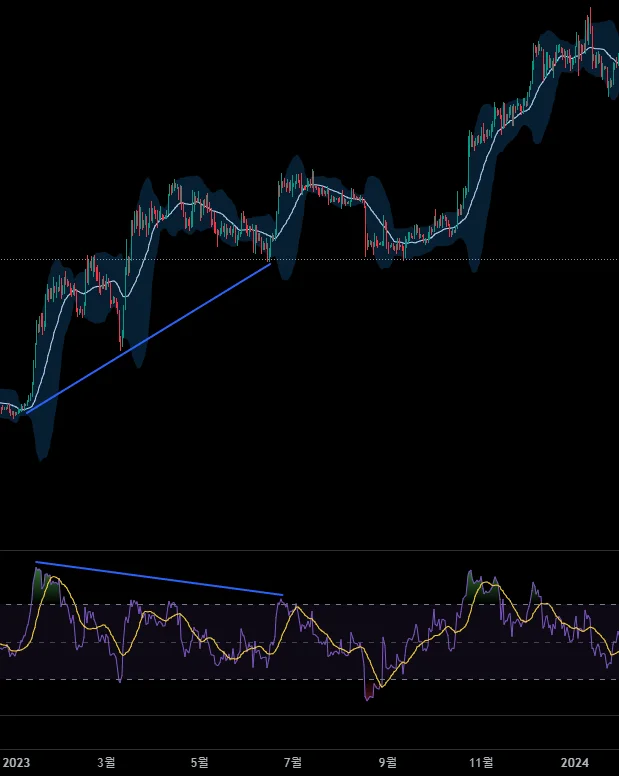The height and width of the screenshot is (776, 619).
Task: Select the ascending blue trendline on price chart
Action: (x=148, y=338)
